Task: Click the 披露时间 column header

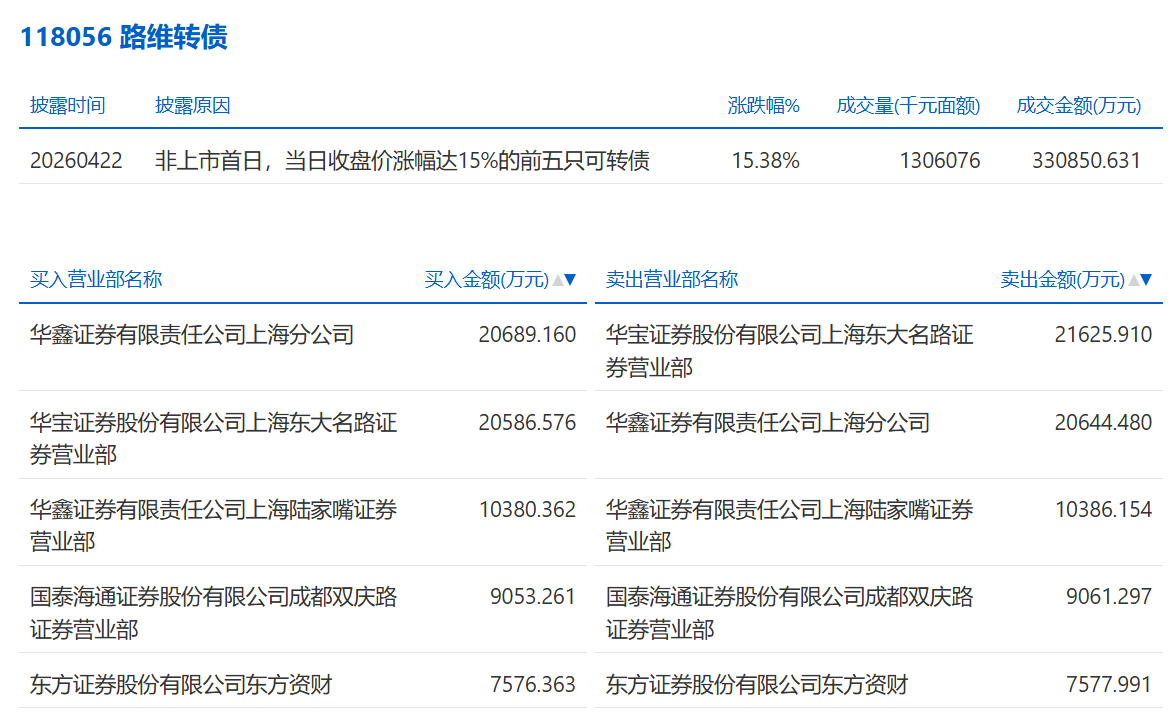Action: (x=67, y=106)
